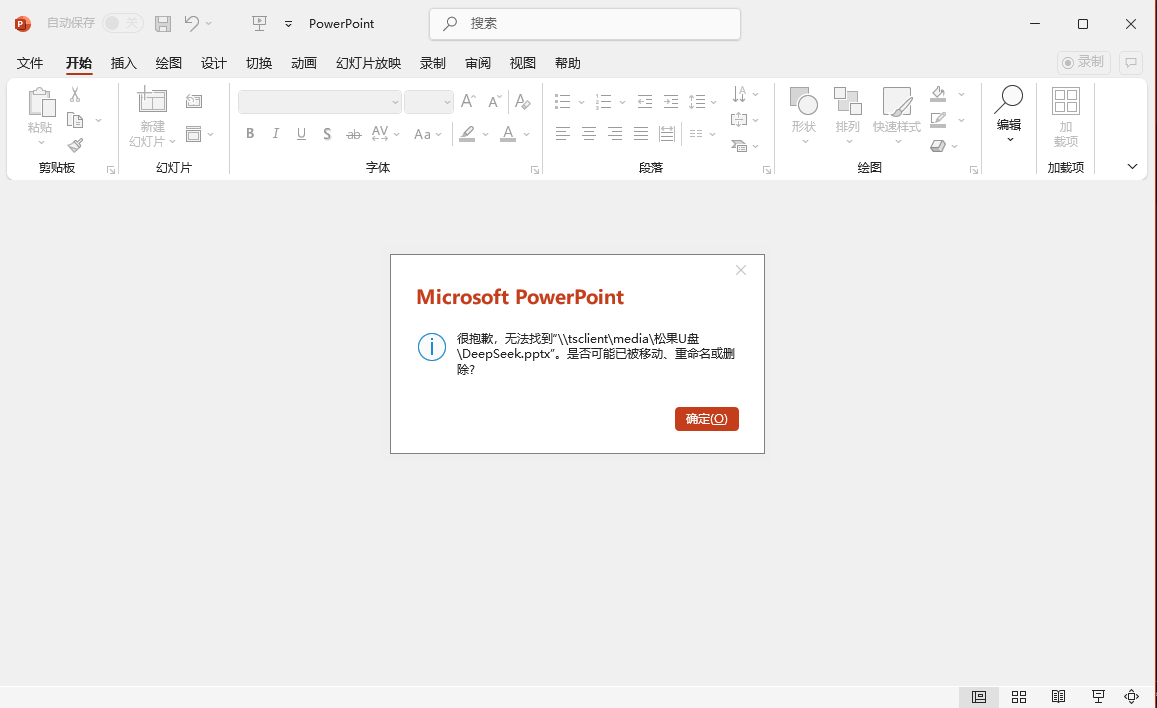Switch to the 切换 tab

coord(258,63)
